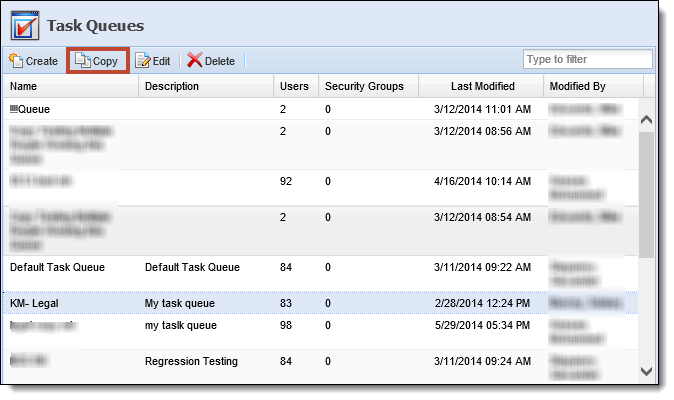Click the Copy toolbar button
674x400 pixels.
[x=98, y=61]
